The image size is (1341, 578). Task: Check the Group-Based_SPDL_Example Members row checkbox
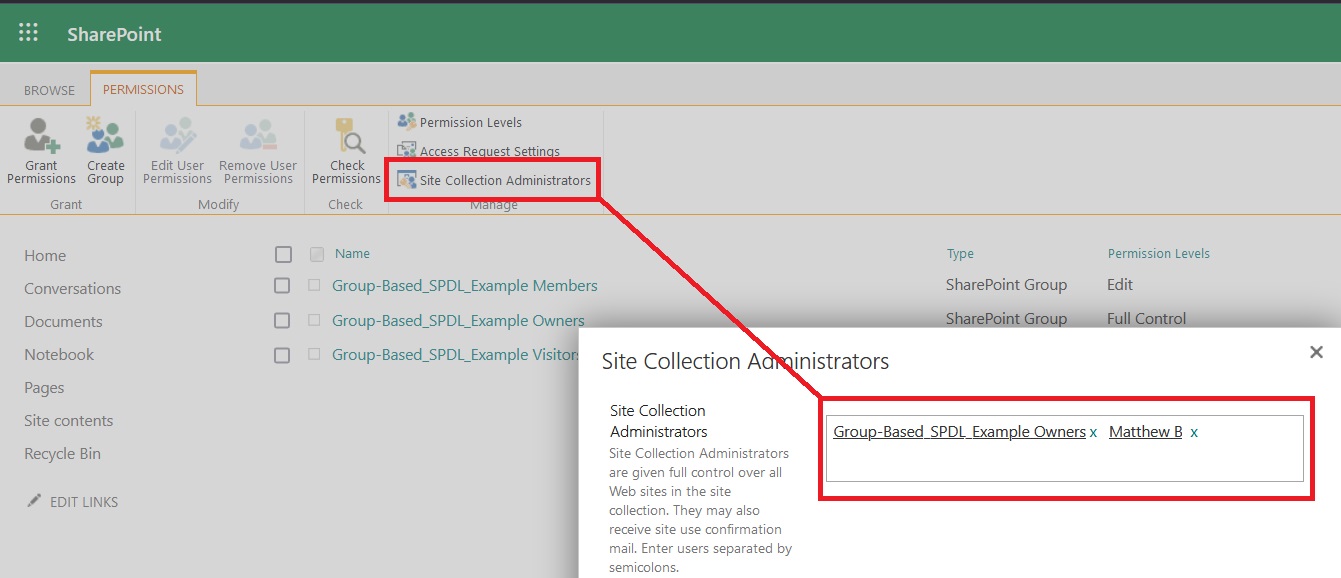point(283,286)
